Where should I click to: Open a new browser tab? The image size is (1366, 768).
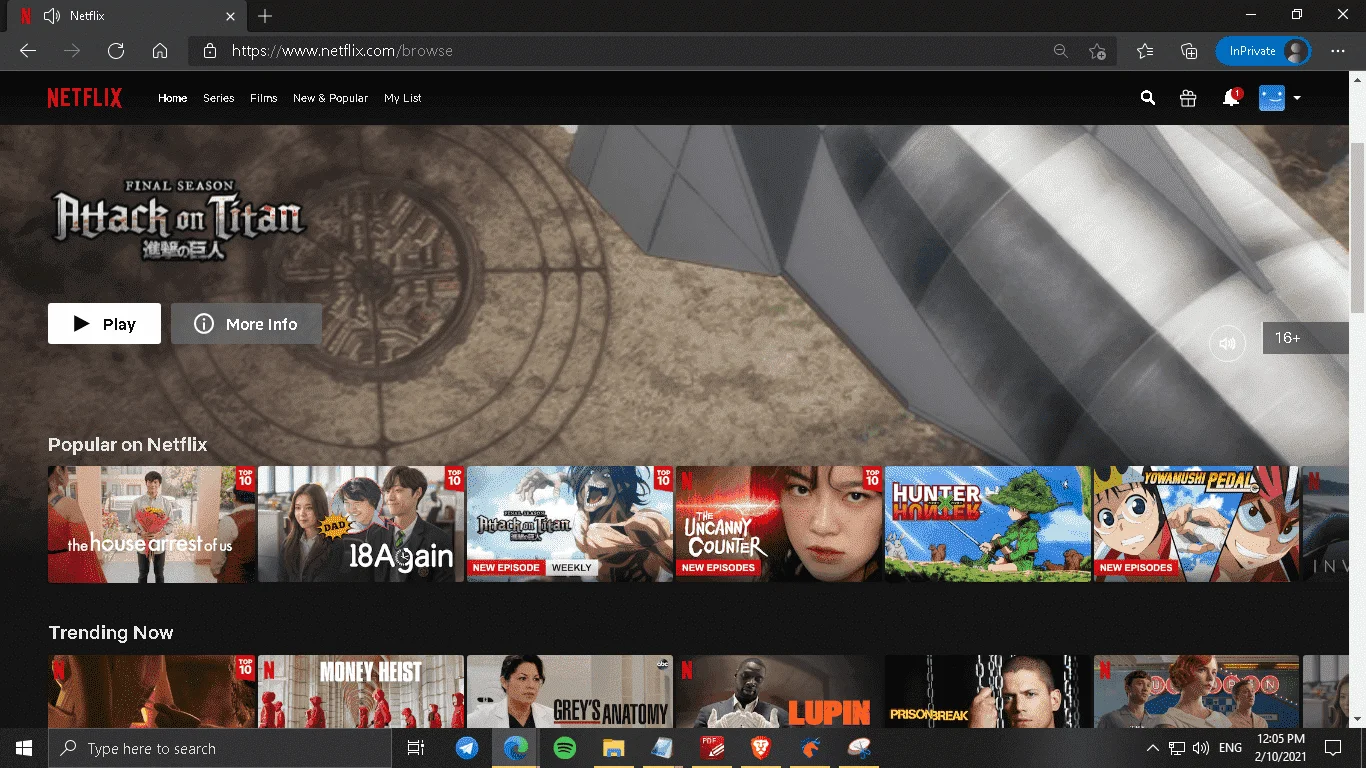click(265, 16)
